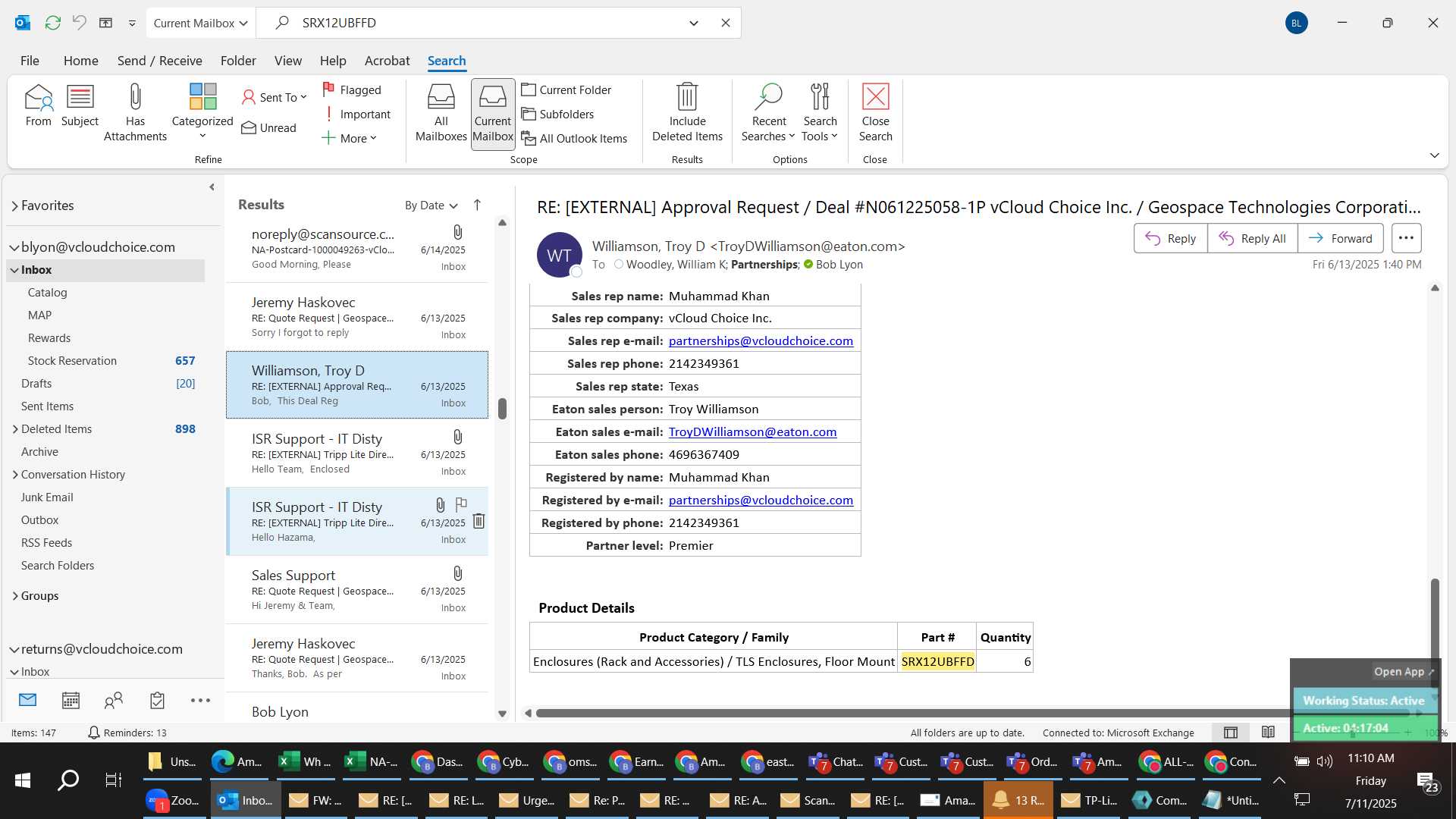1456x819 pixels.
Task: Click Send/Receive All Folders icon
Action: click(x=52, y=23)
